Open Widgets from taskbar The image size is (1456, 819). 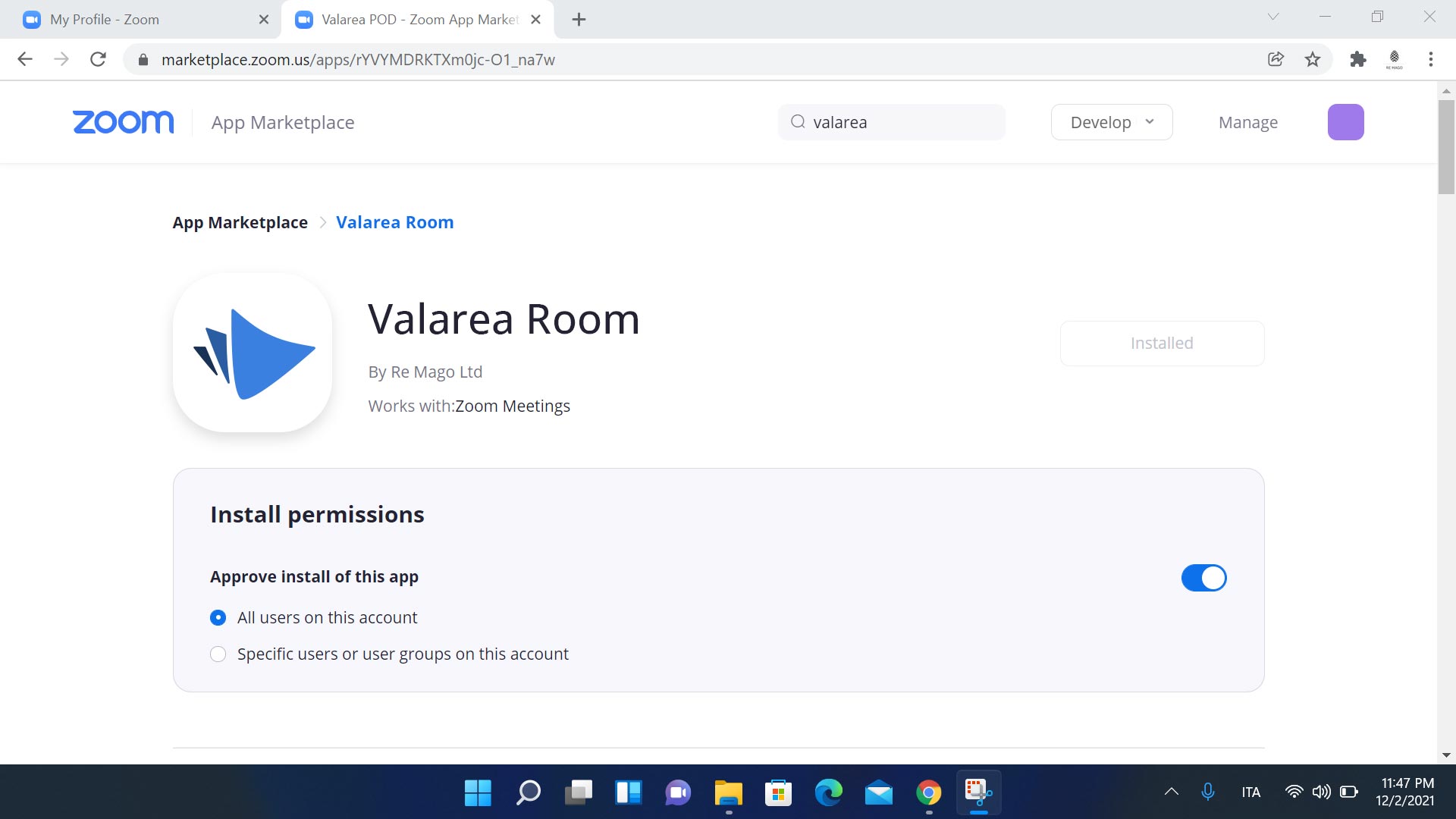point(628,792)
